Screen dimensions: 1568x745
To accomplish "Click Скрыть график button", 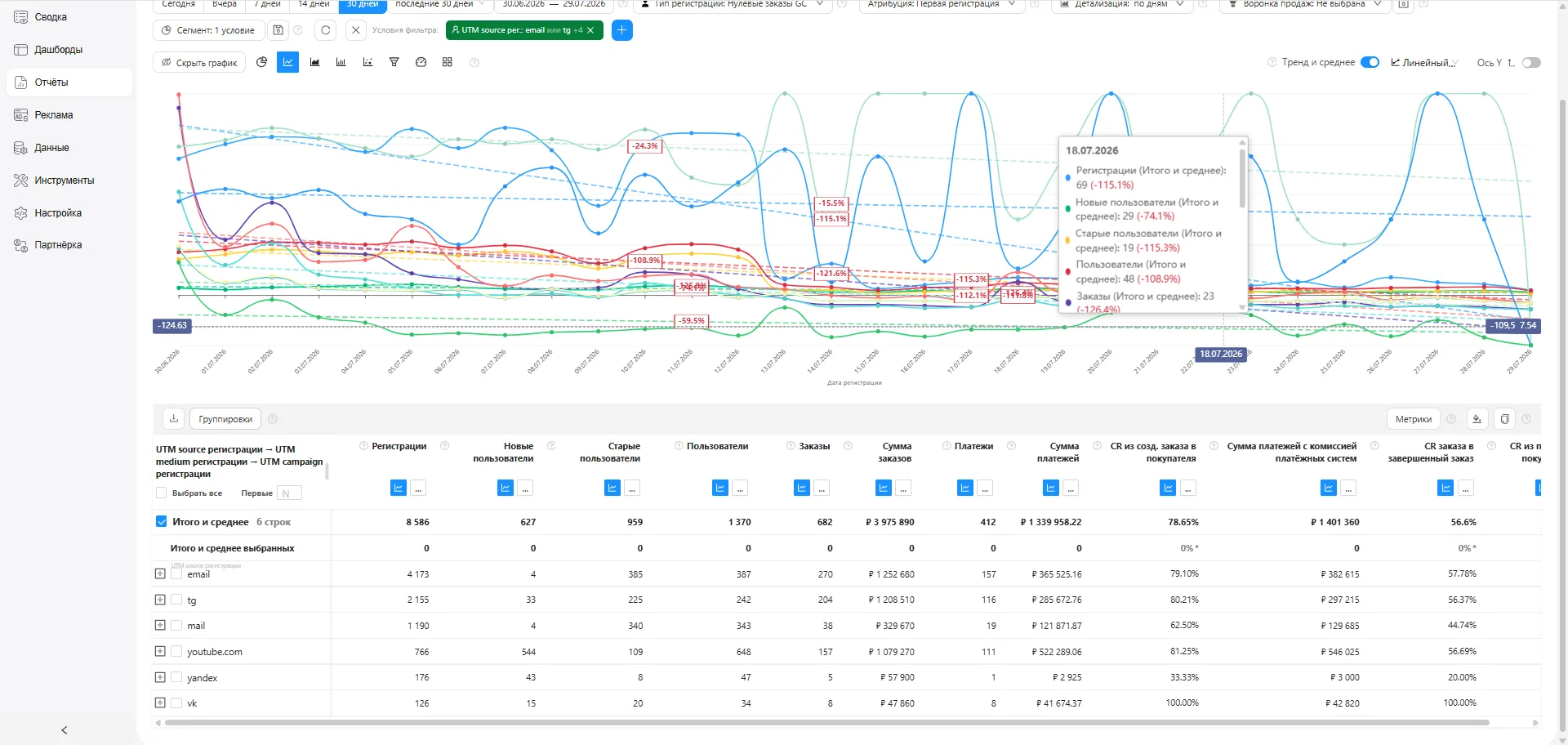I will pos(199,62).
